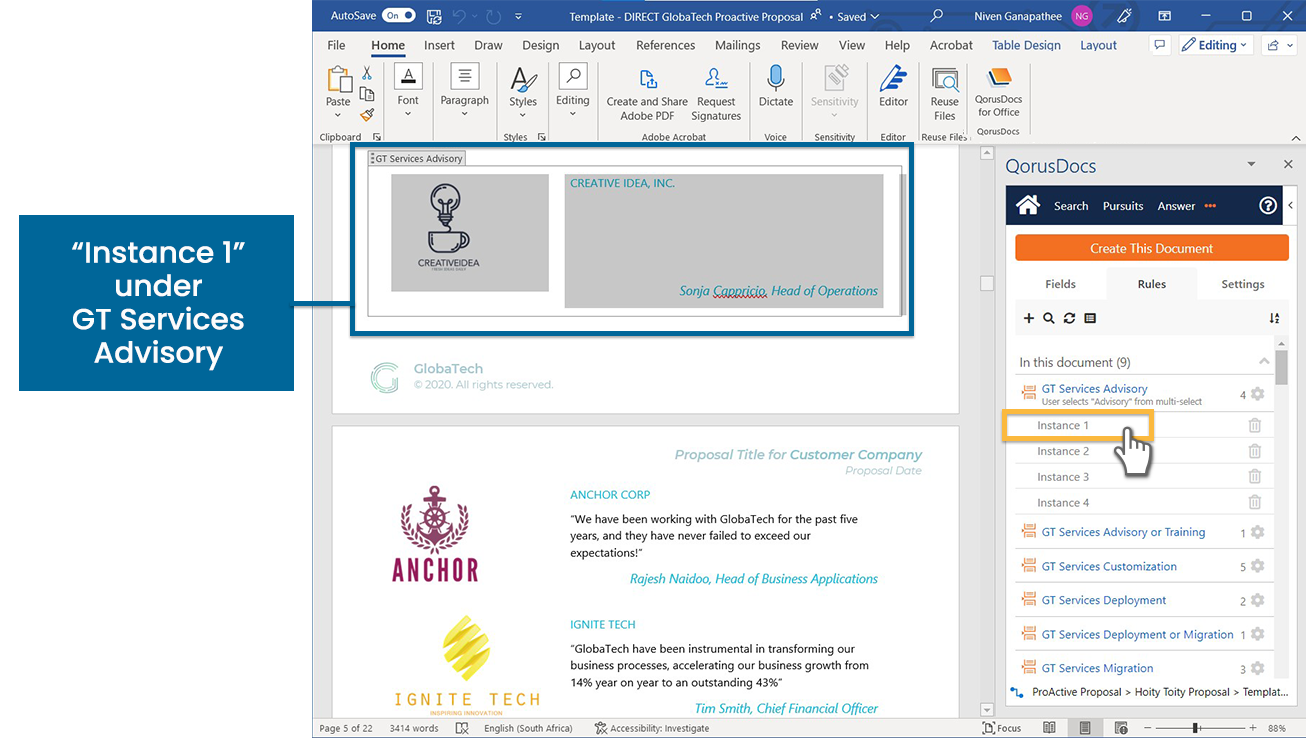Click the word count 3414 words
Image resolution: width=1306 pixels, height=738 pixels.
tap(414, 728)
